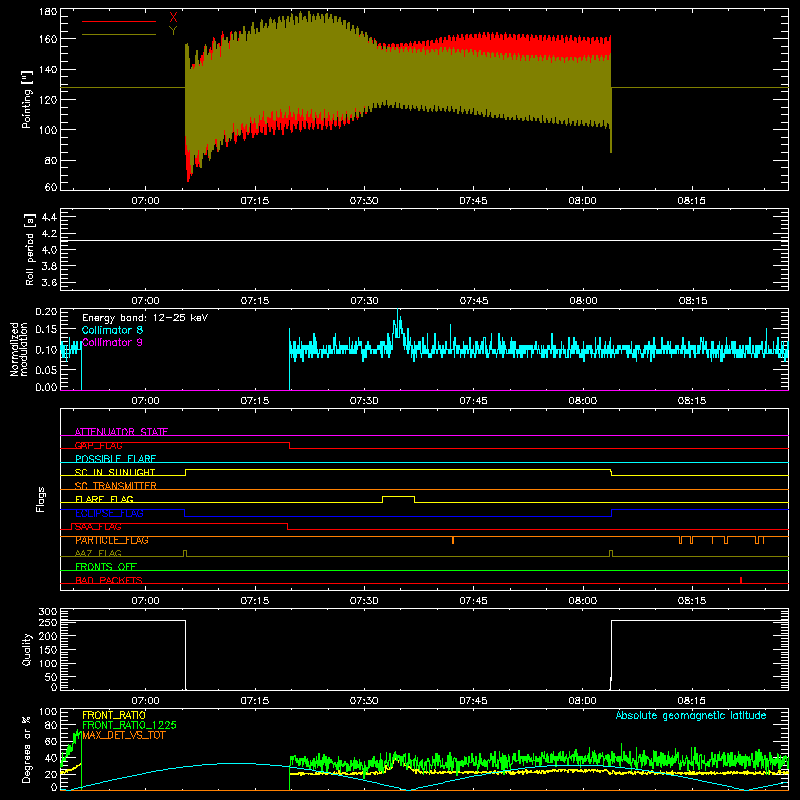
Task: Click the 07:00 label under Quality plot
Action: (145, 701)
